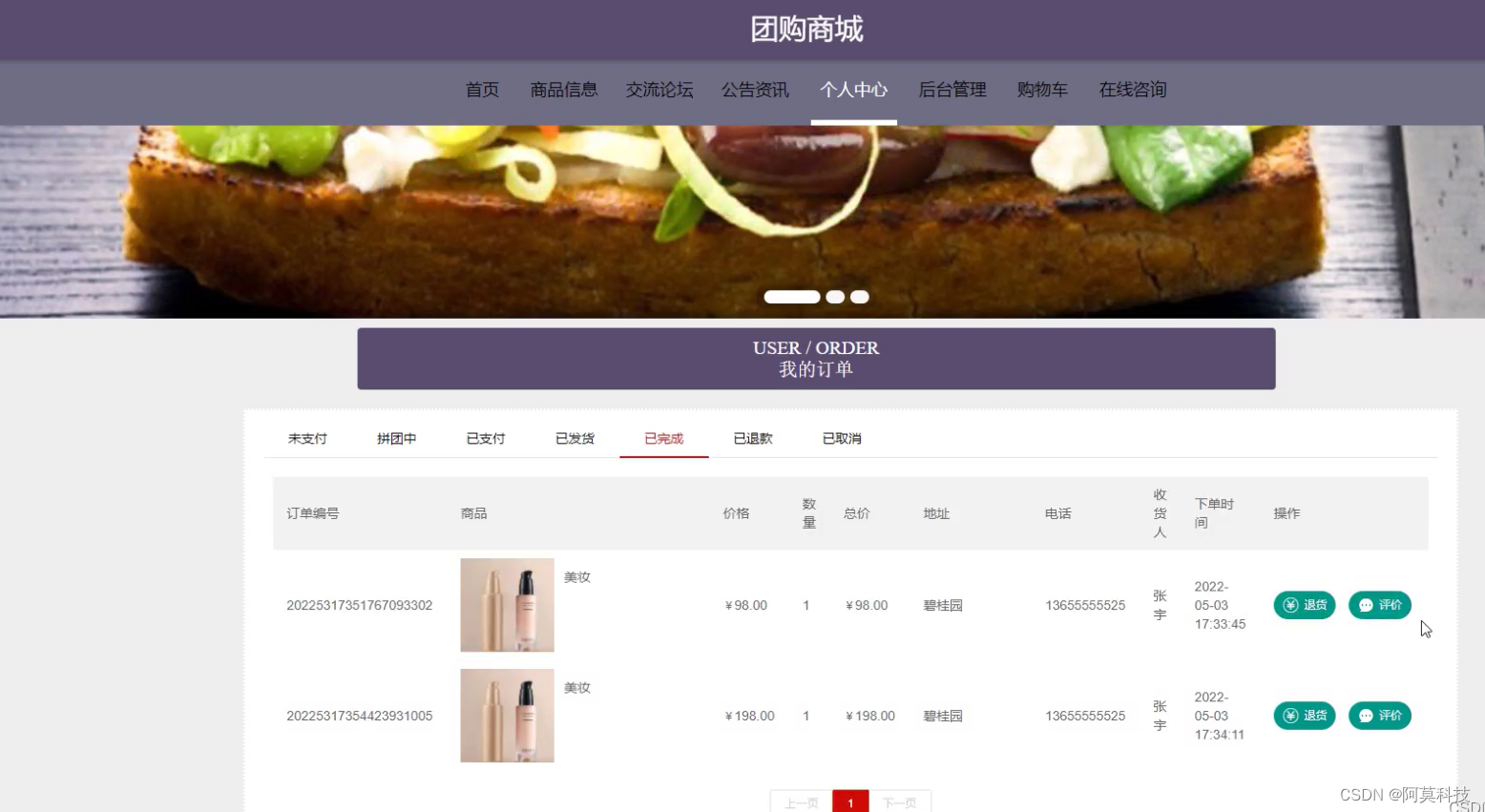Image resolution: width=1485 pixels, height=812 pixels.
Task: Switch to 拼团中 orders tab
Action: tap(396, 439)
